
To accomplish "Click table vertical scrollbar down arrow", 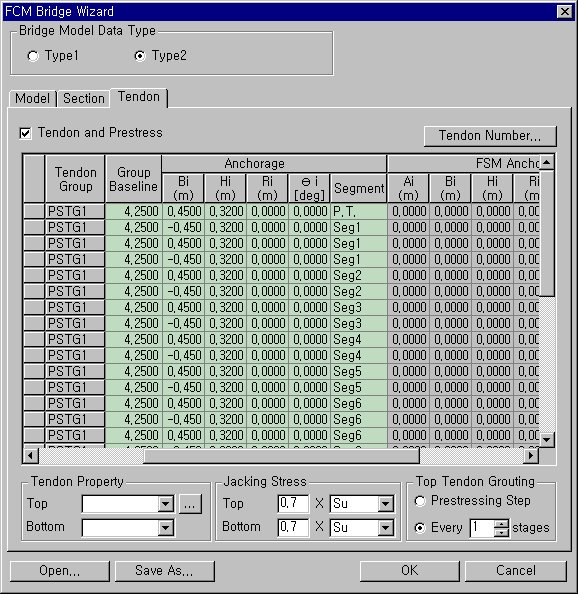I will [x=547, y=440].
